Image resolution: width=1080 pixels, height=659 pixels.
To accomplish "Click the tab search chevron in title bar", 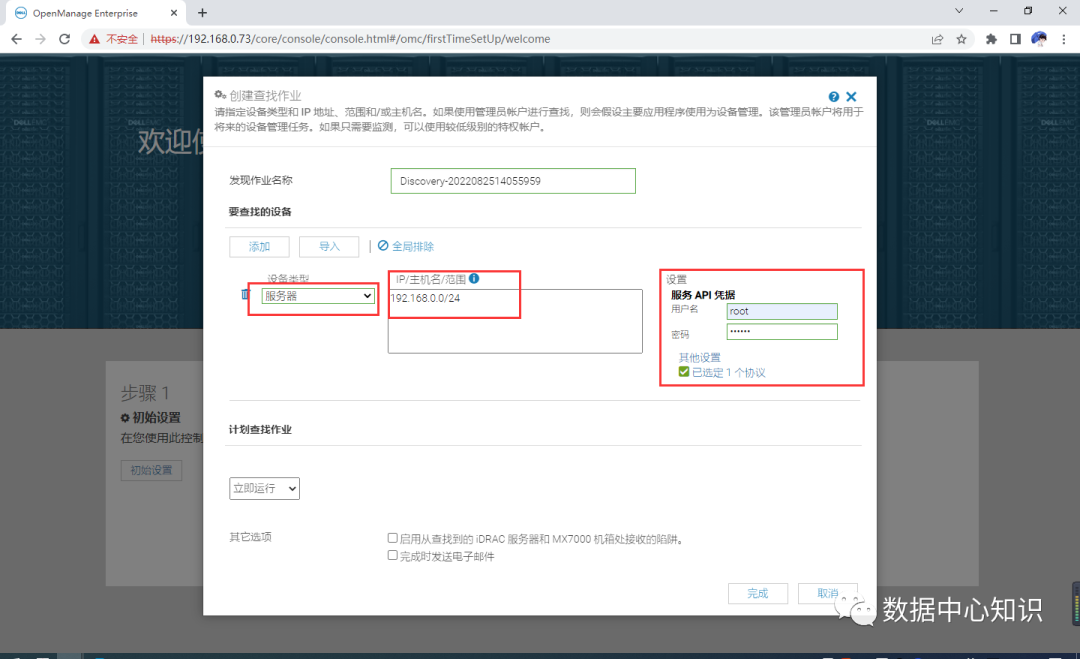I will pos(959,11).
